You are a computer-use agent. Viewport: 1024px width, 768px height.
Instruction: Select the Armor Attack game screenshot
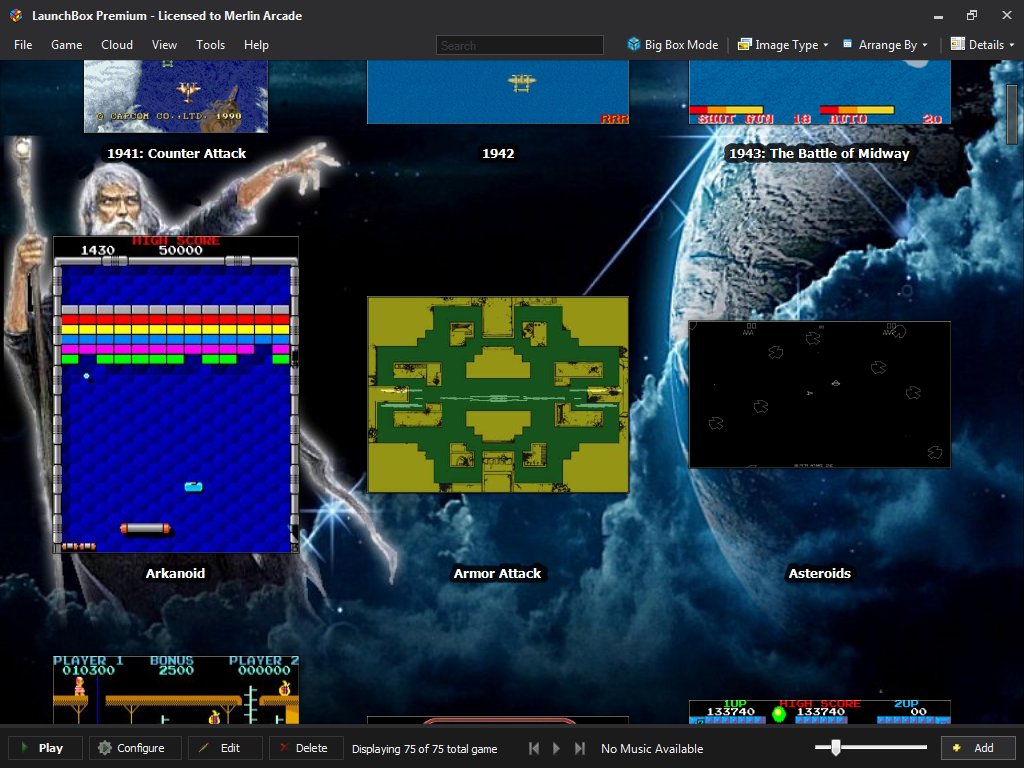pyautogui.click(x=498, y=394)
